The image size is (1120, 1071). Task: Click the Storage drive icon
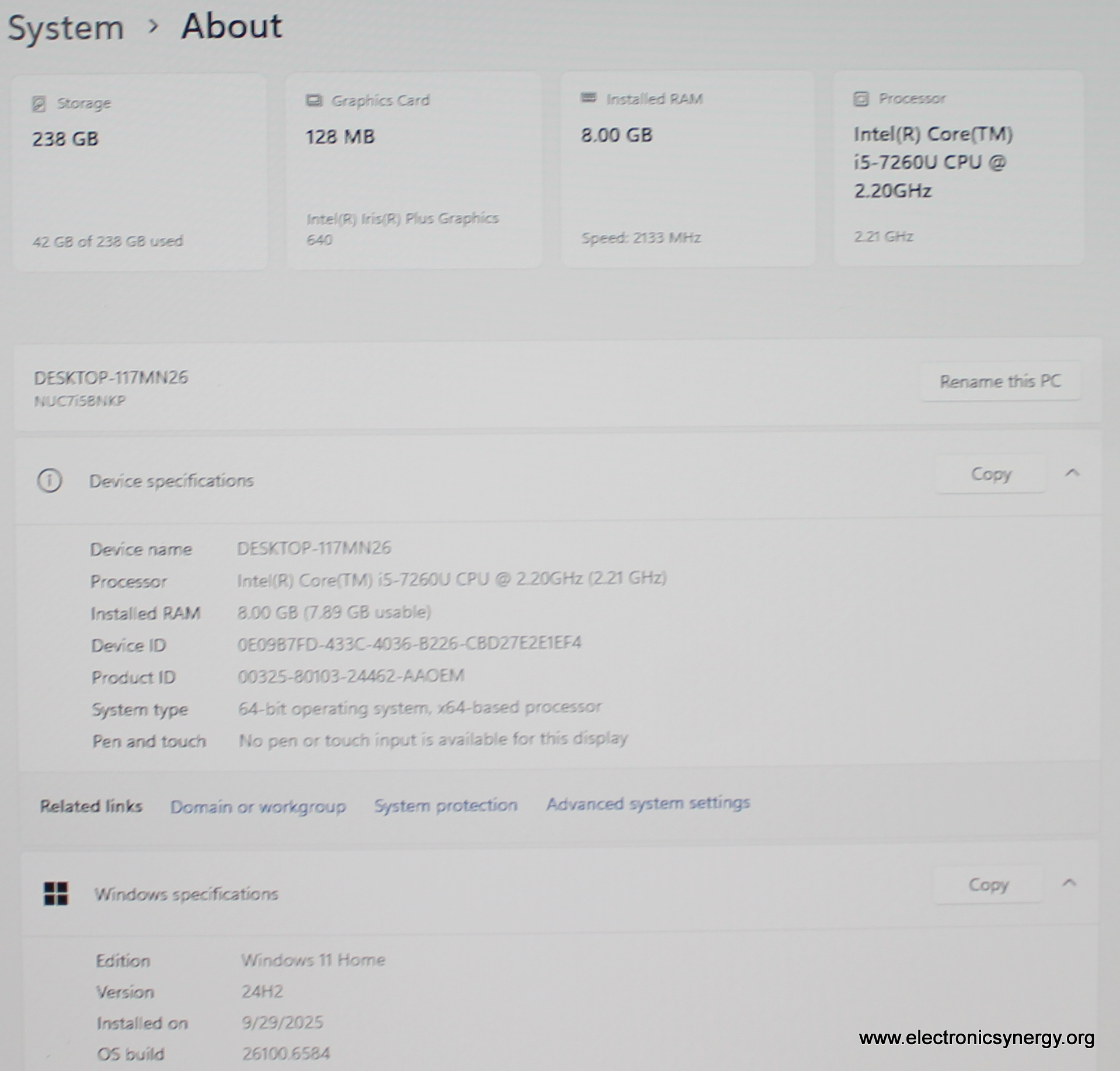click(x=39, y=104)
